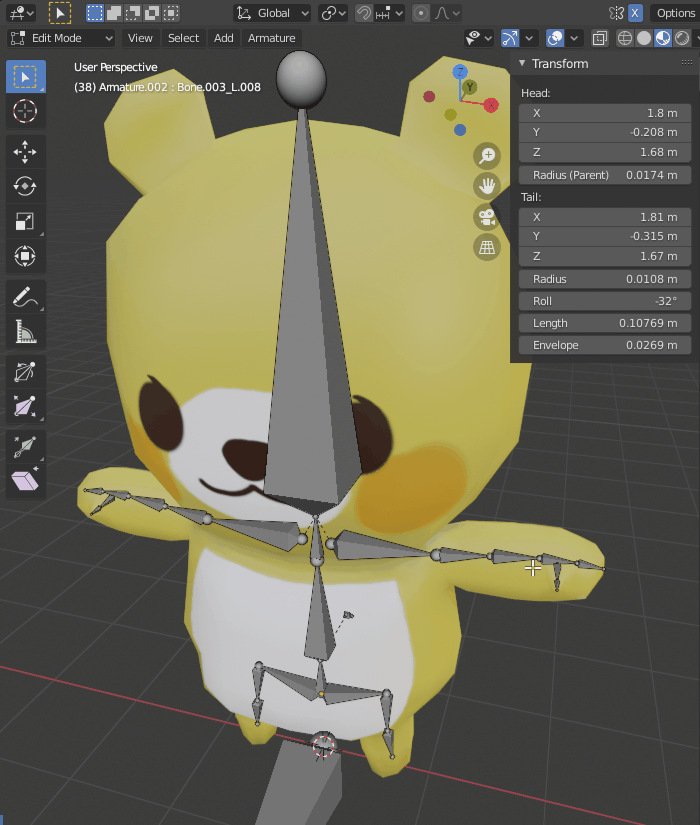Open the Select menu
Screen dimensions: 700x825
(x=184, y=38)
